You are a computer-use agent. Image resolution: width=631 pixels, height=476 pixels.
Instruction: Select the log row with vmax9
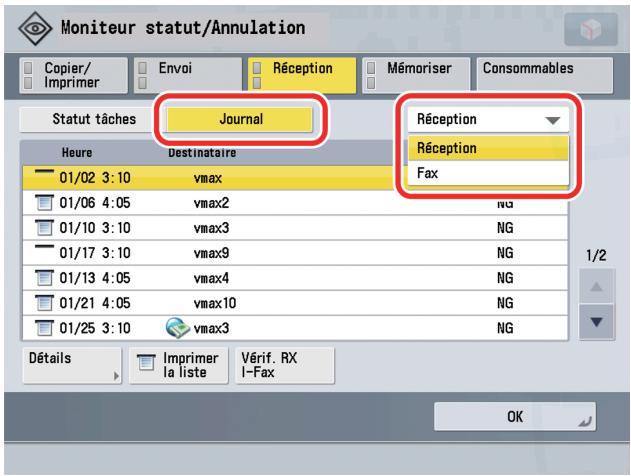[295, 253]
